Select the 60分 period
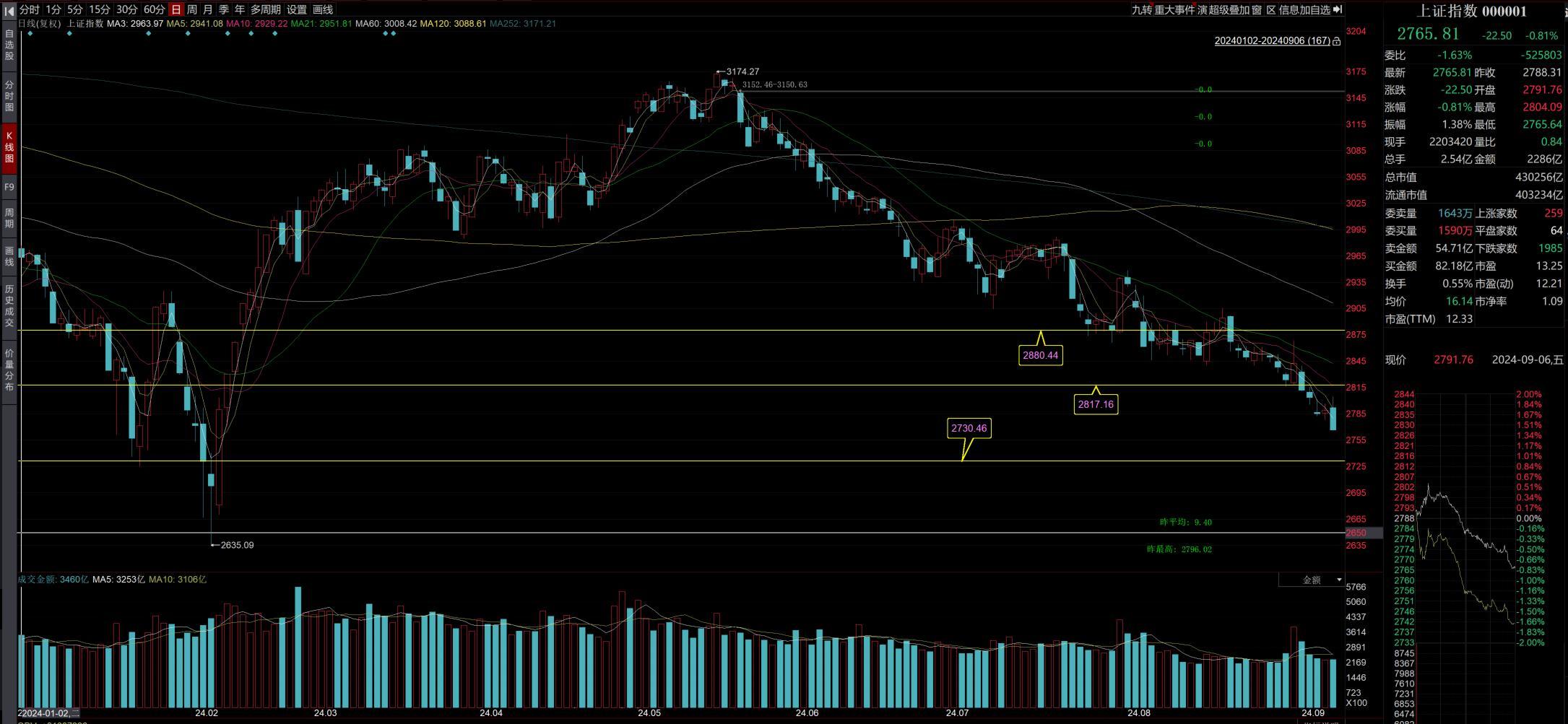This screenshot has height=724, width=1568. 154,9
